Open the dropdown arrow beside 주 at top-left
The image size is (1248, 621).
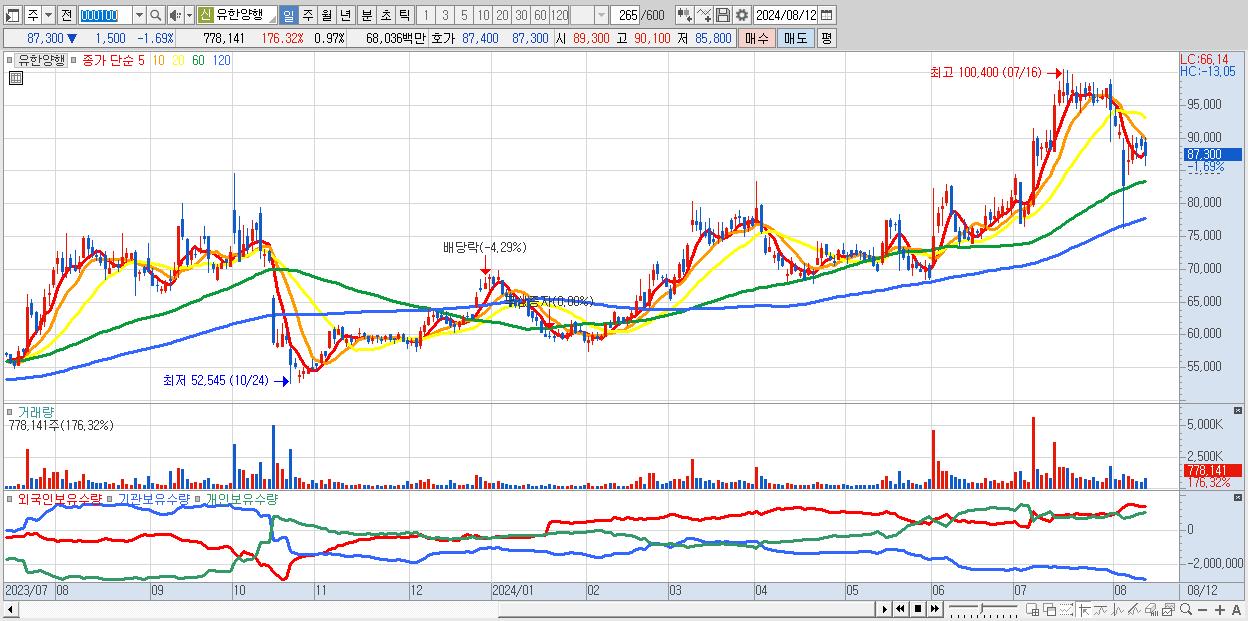[48, 15]
